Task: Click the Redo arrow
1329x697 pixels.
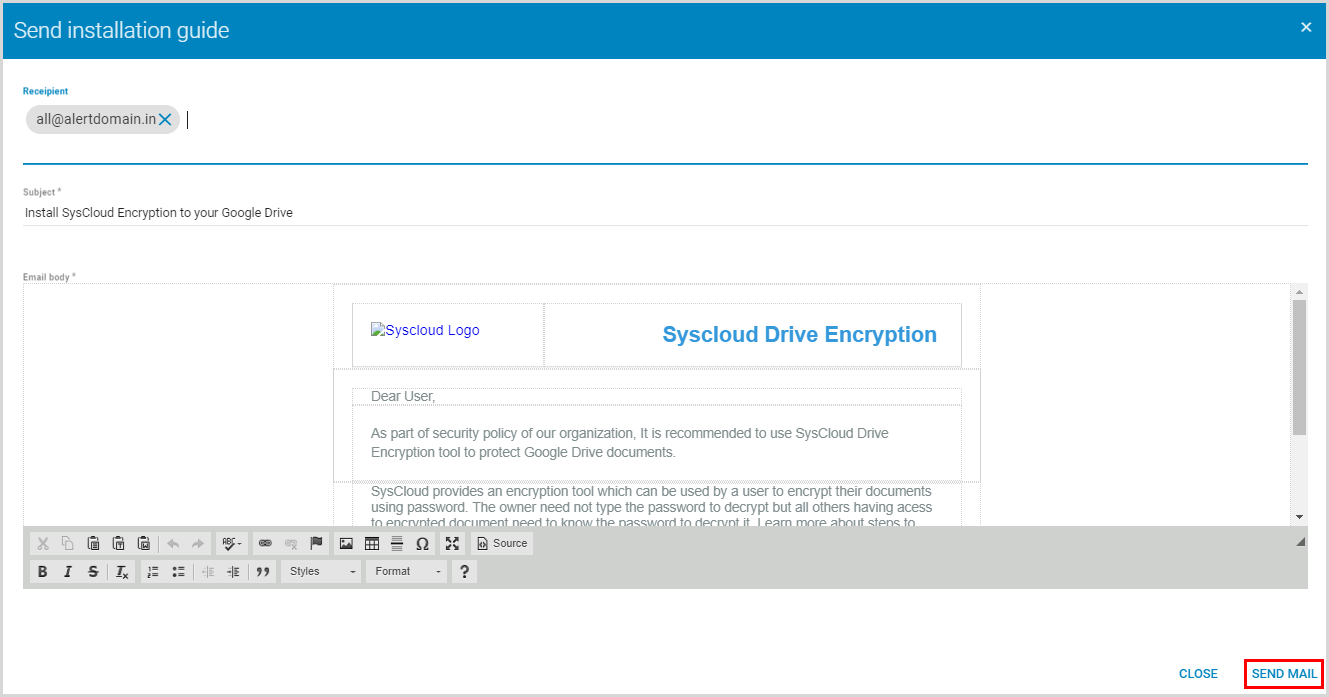Action: point(198,543)
